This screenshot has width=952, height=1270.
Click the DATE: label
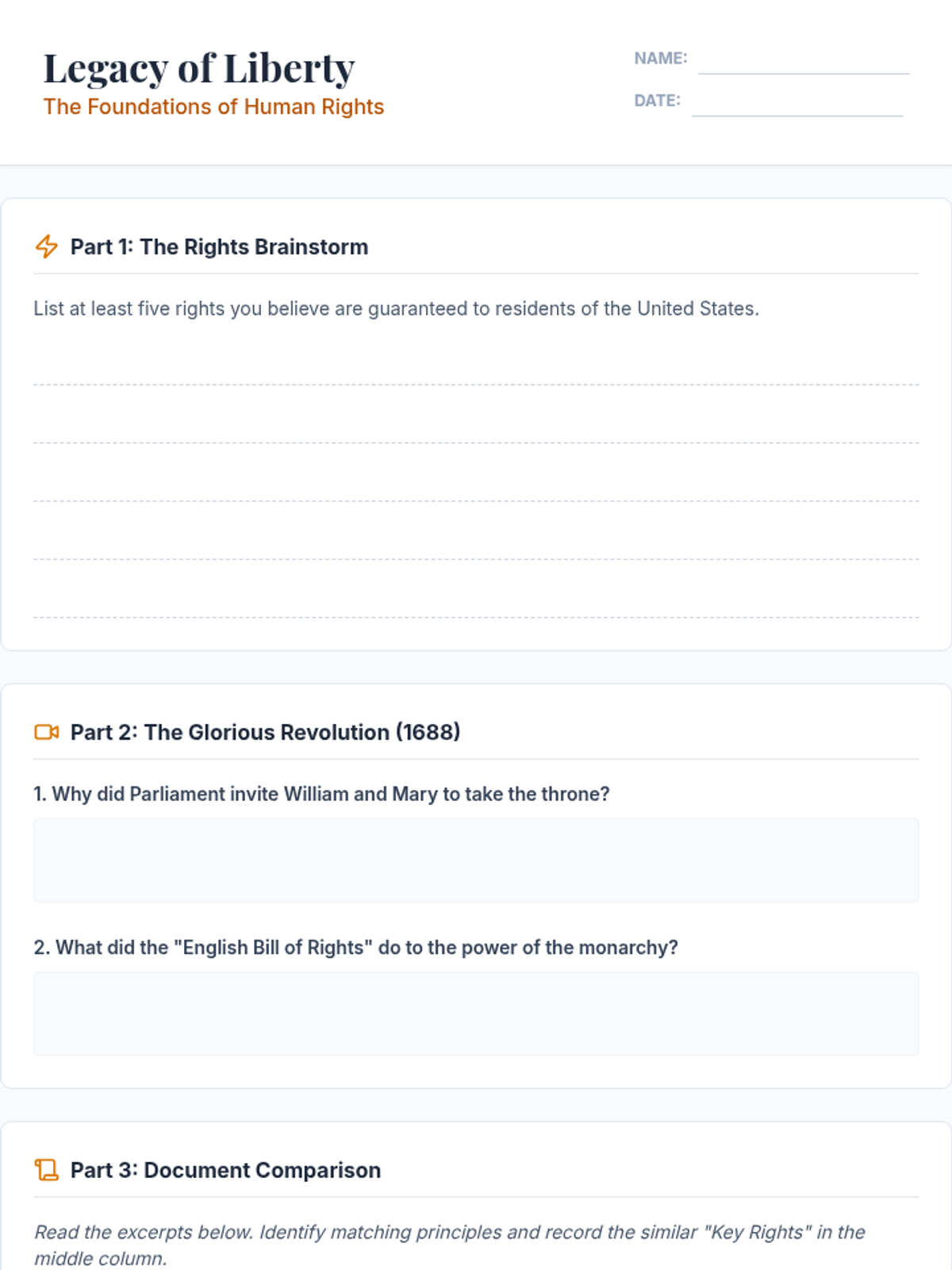(x=657, y=101)
